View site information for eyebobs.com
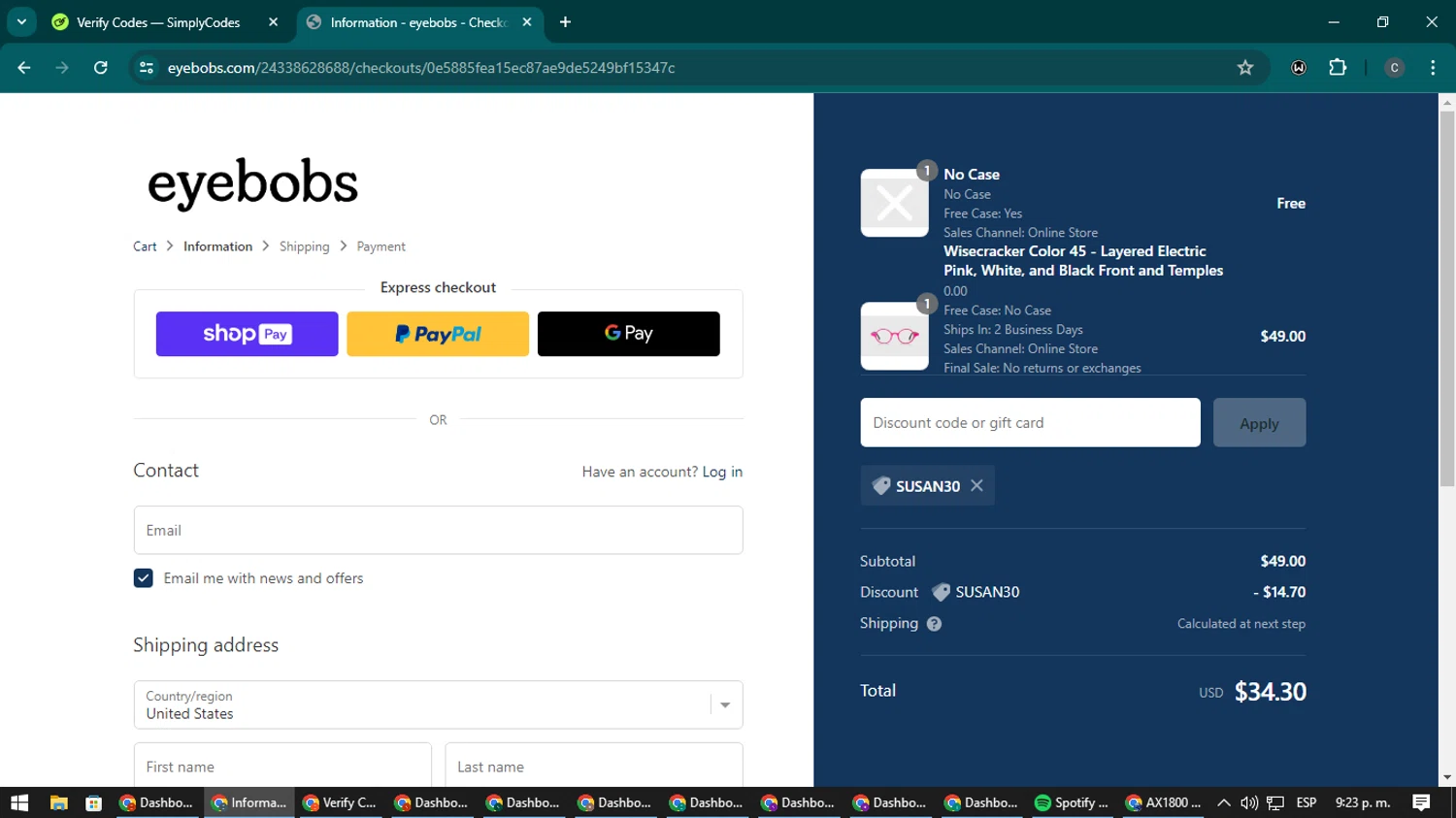Screen dimensions: 1456x818 147,68
